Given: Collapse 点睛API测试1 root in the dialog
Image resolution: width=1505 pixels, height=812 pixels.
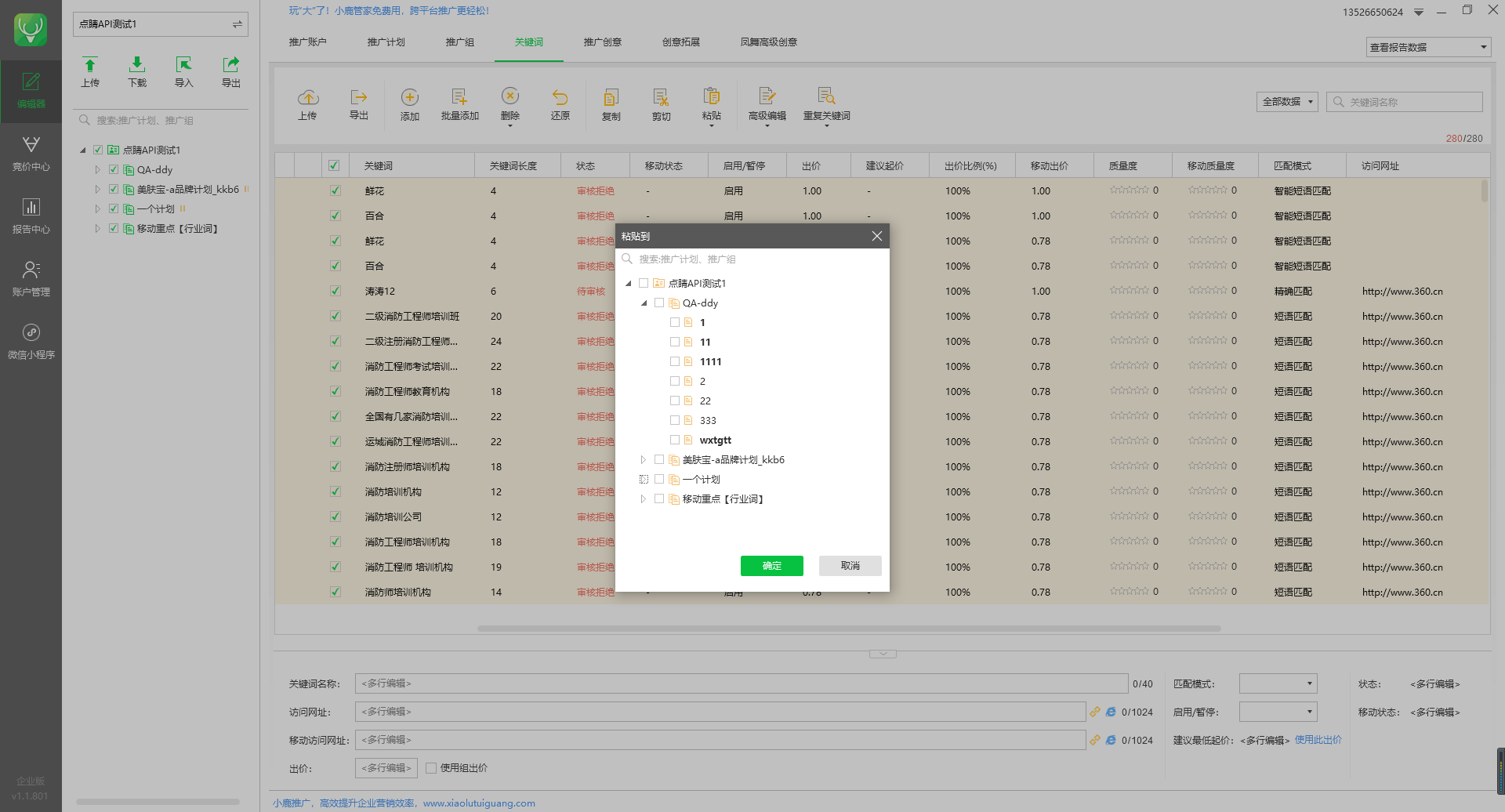Looking at the screenshot, I should (x=629, y=284).
